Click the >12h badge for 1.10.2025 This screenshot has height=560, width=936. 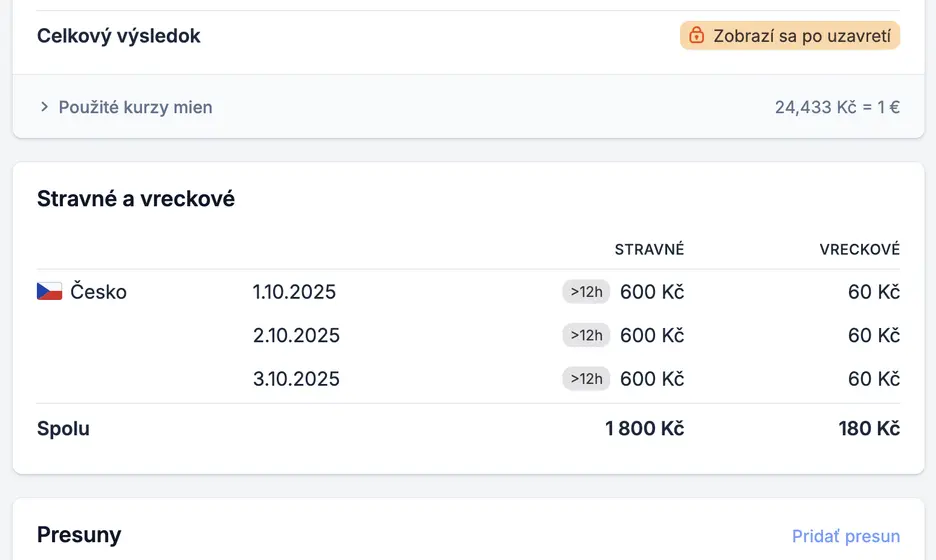[586, 292]
